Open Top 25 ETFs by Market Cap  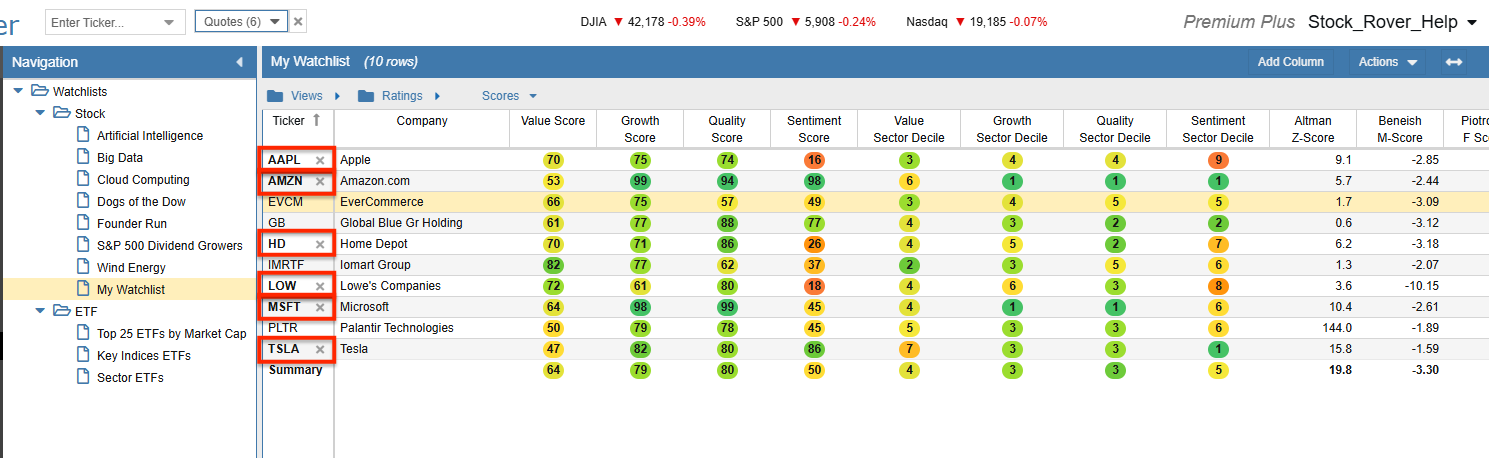[x=171, y=333]
